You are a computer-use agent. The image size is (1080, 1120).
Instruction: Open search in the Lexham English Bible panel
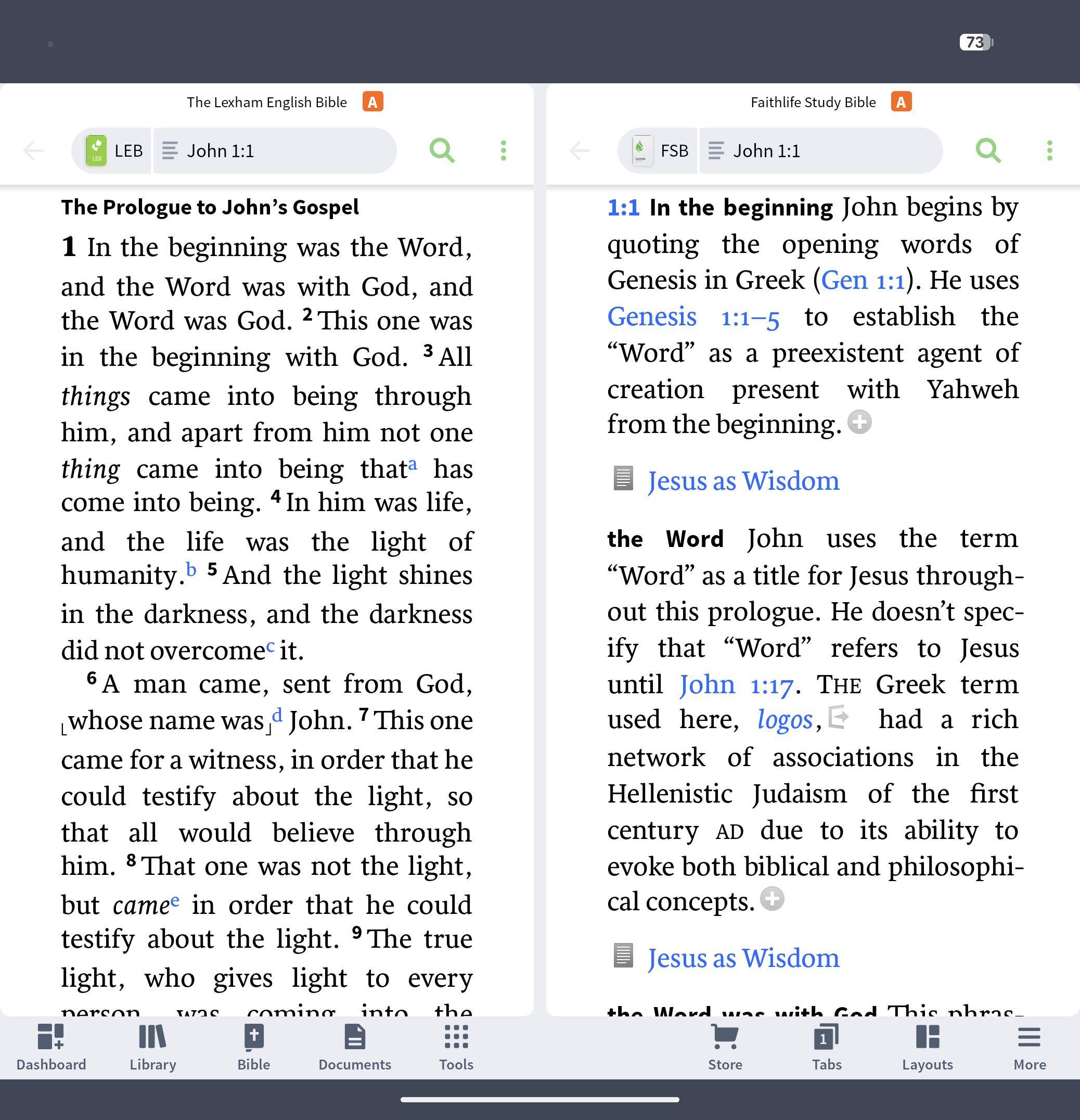[442, 151]
